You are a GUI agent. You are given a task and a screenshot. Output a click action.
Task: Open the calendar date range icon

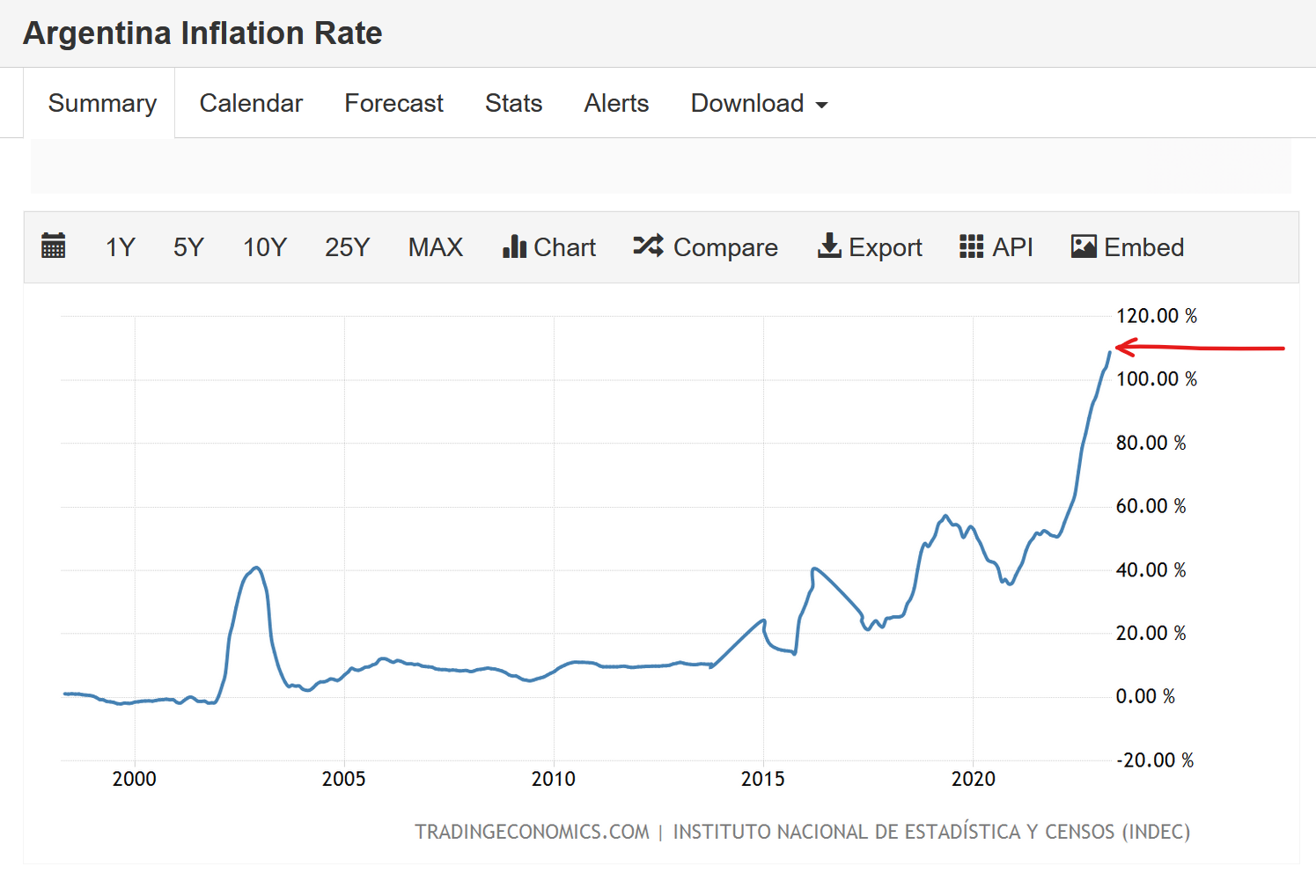click(x=54, y=246)
